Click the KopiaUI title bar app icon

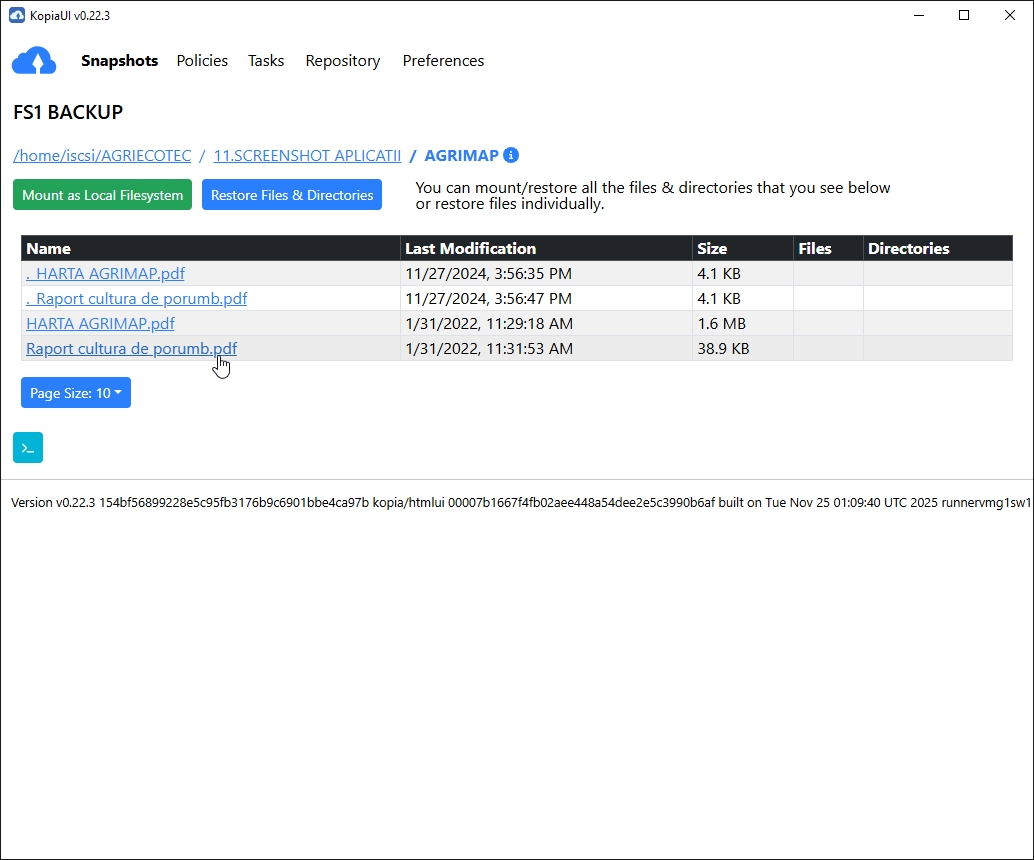click(x=16, y=15)
